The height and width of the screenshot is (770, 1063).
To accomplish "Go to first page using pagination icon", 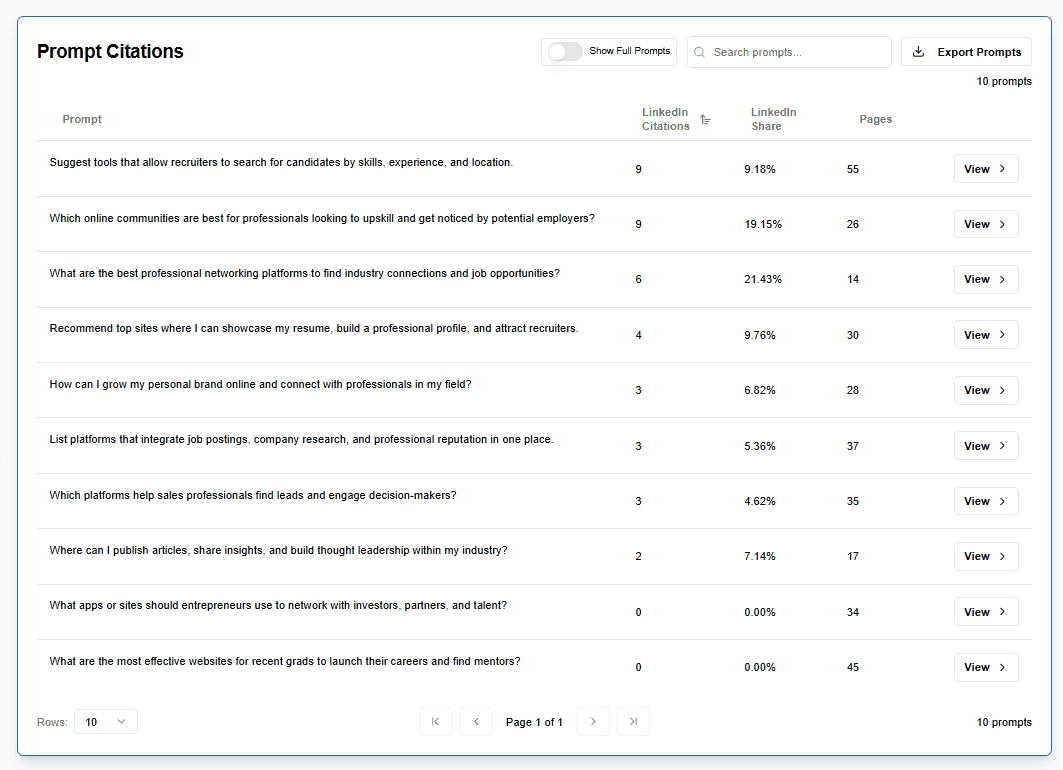I will click(x=436, y=722).
